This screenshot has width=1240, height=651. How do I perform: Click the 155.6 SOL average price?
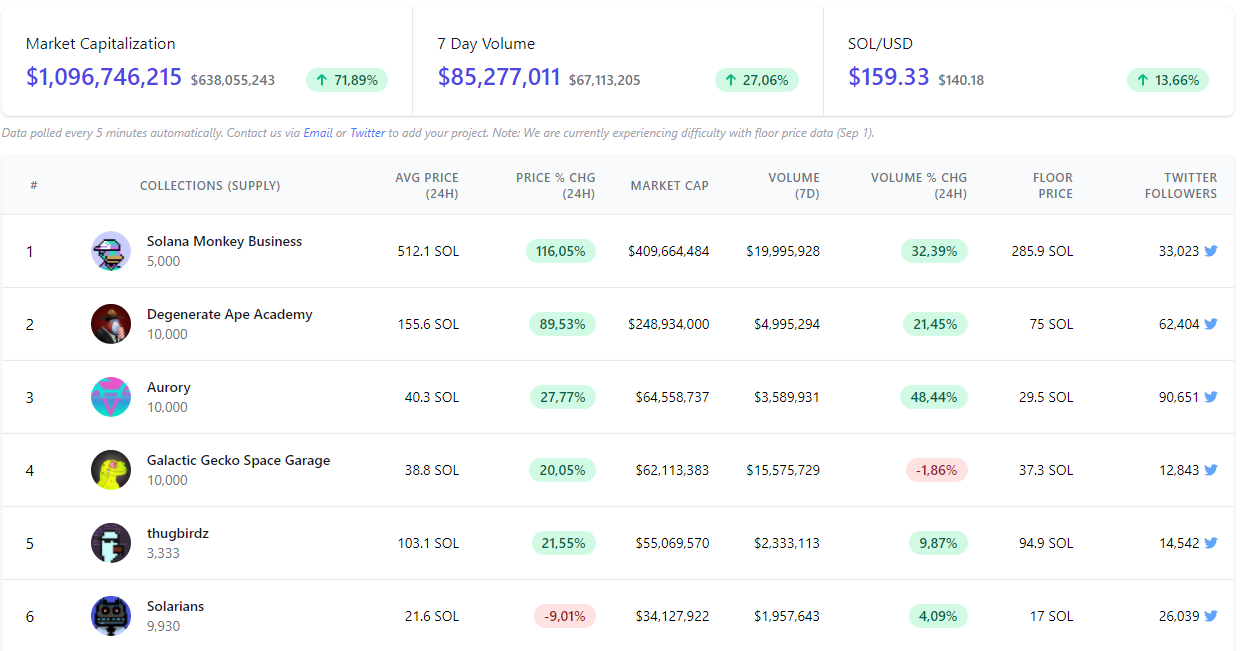point(428,324)
